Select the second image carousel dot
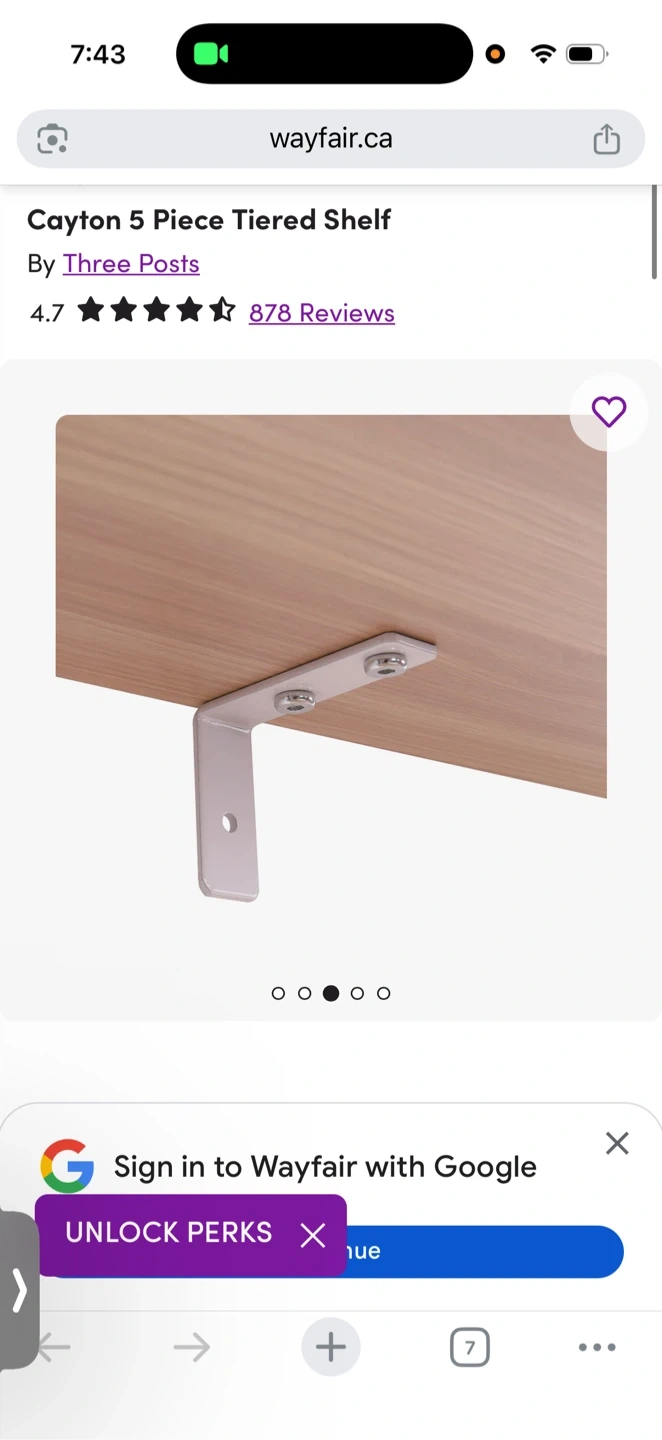The width and height of the screenshot is (662, 1440). [304, 993]
